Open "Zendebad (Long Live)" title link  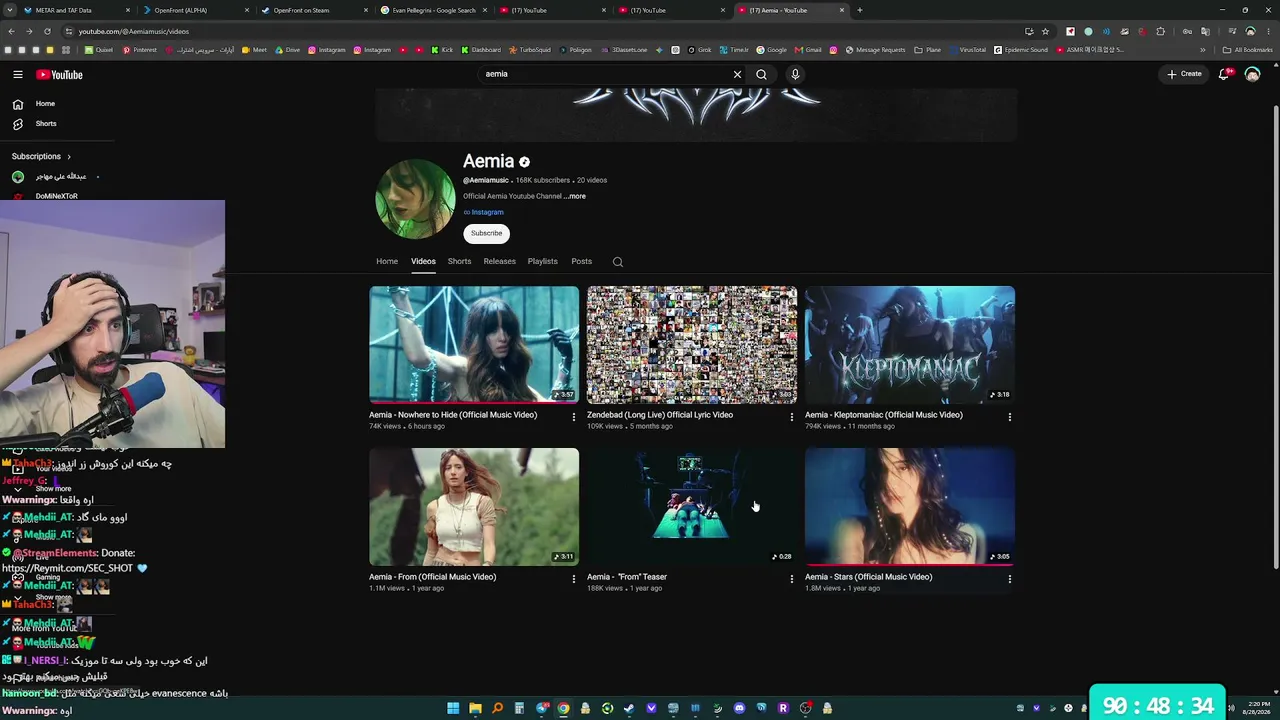point(660,415)
